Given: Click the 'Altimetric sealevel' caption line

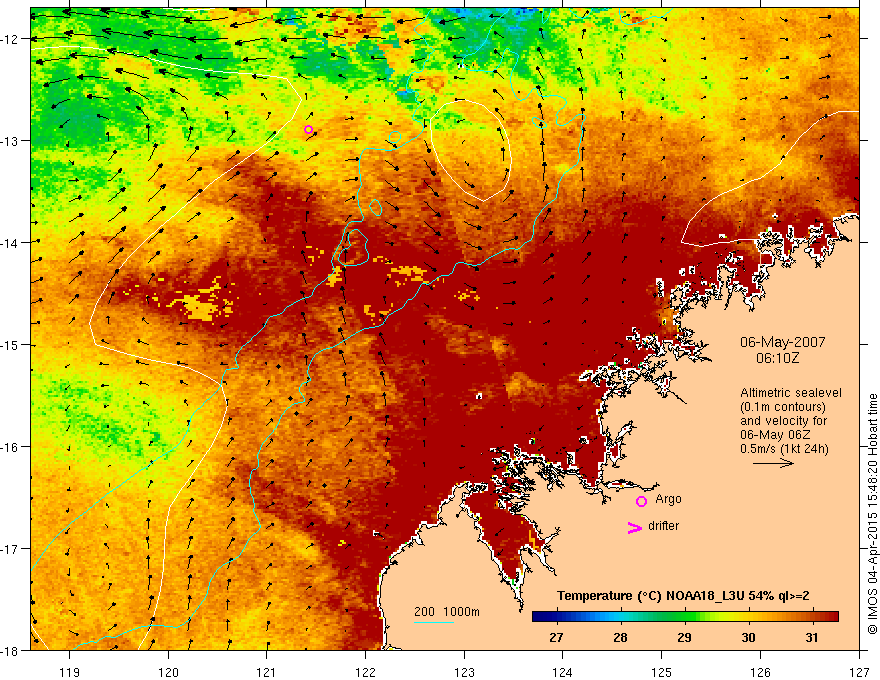Looking at the screenshot, I should tap(791, 393).
